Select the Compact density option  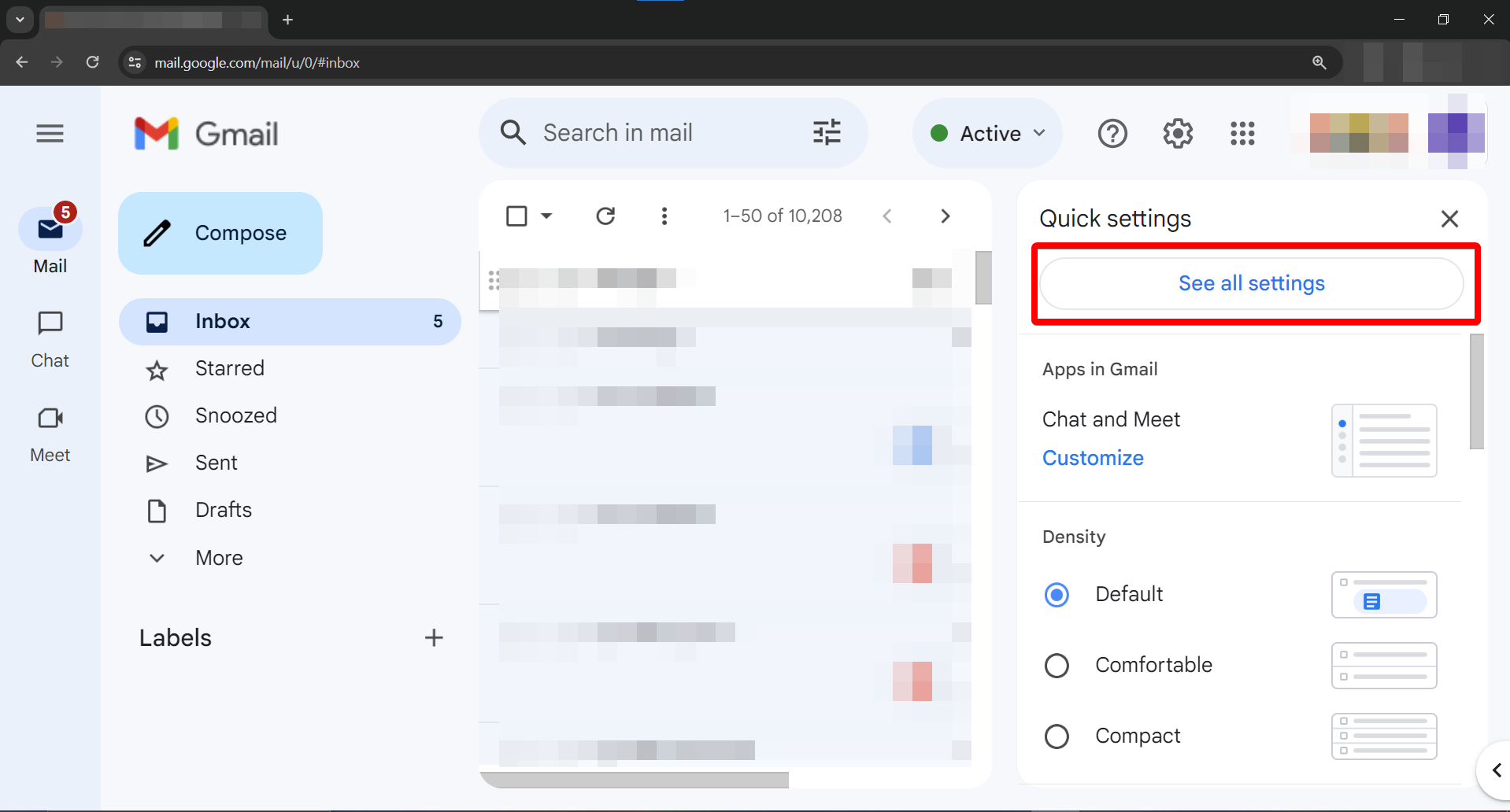[1057, 736]
